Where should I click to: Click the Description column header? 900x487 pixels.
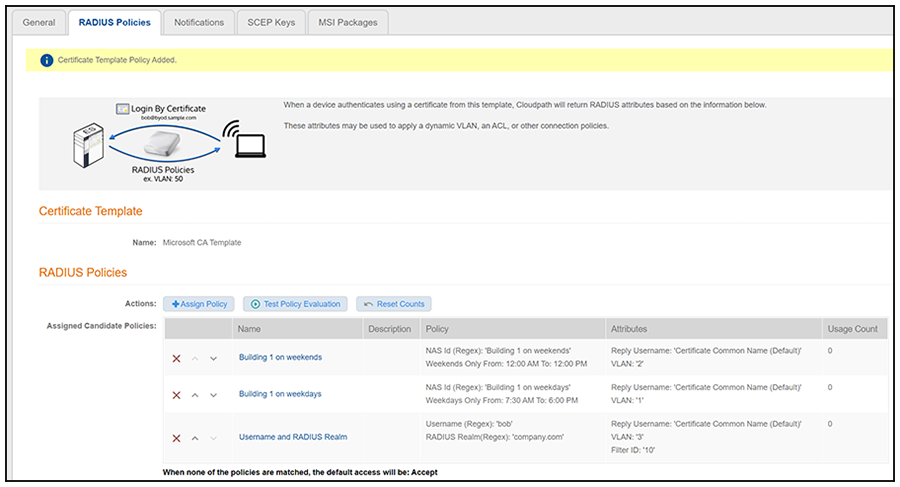pyautogui.click(x=391, y=329)
